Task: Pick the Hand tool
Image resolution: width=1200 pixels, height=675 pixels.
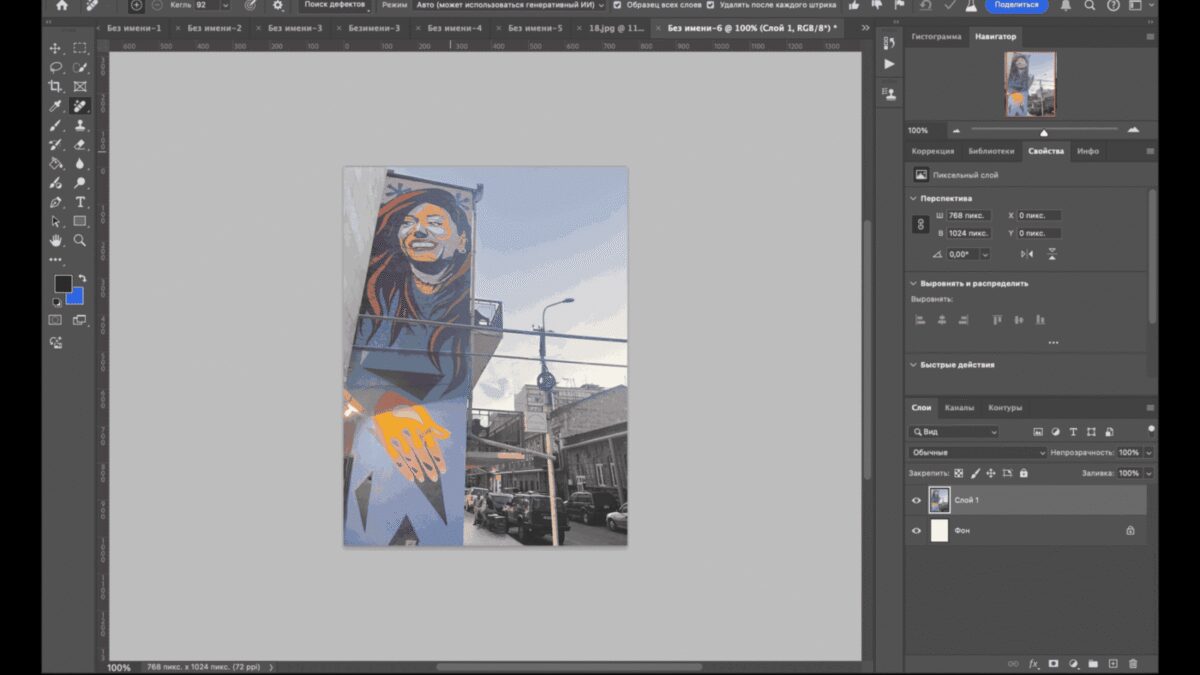Action: (56, 241)
